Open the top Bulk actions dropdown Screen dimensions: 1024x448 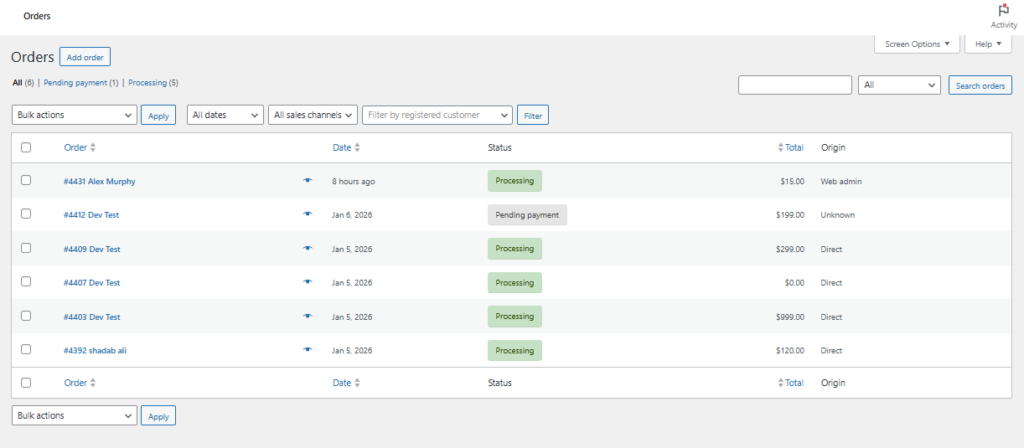pyautogui.click(x=74, y=115)
